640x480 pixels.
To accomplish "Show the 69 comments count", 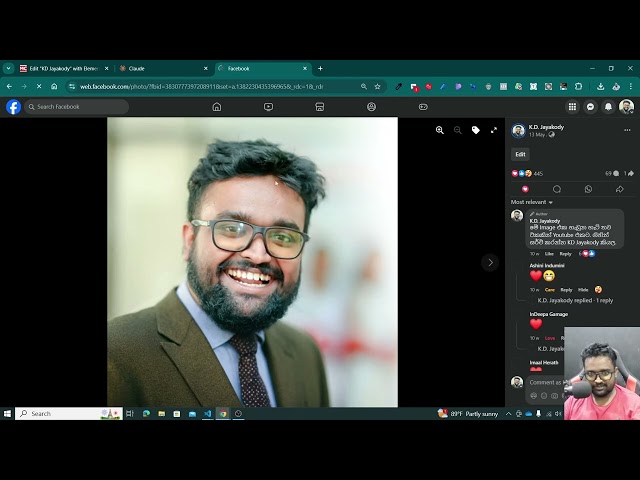I will (612, 173).
